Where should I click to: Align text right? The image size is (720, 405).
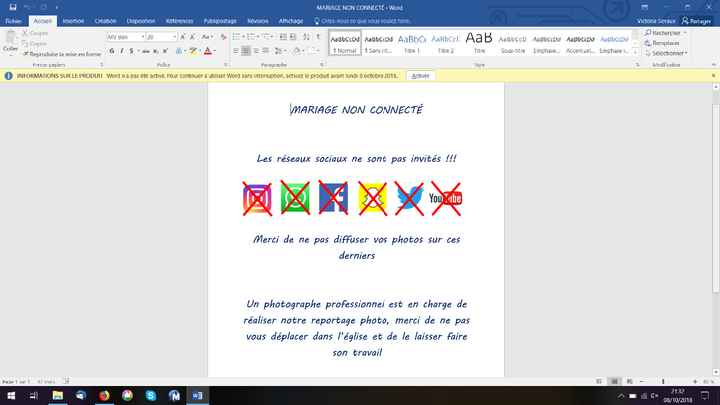[x=256, y=51]
